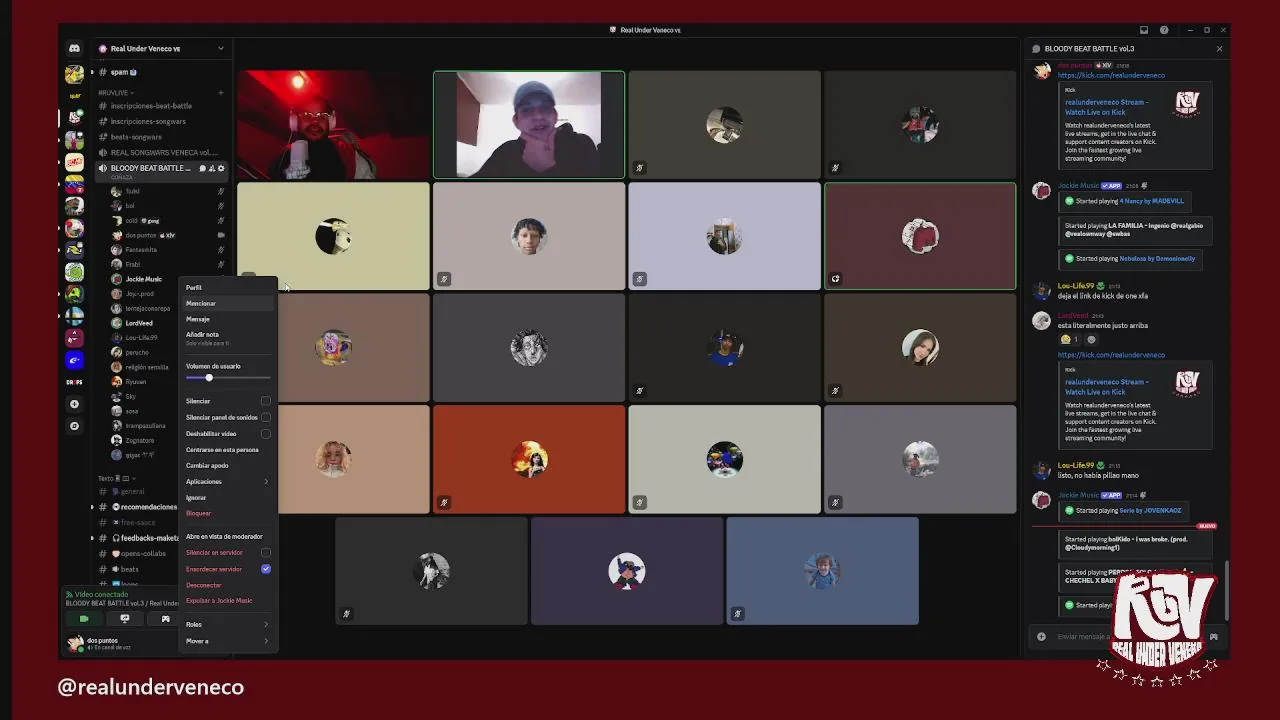Close the BLOODY BEAT BATTLE chat panel
Image resolution: width=1280 pixels, height=720 pixels.
1219,48
